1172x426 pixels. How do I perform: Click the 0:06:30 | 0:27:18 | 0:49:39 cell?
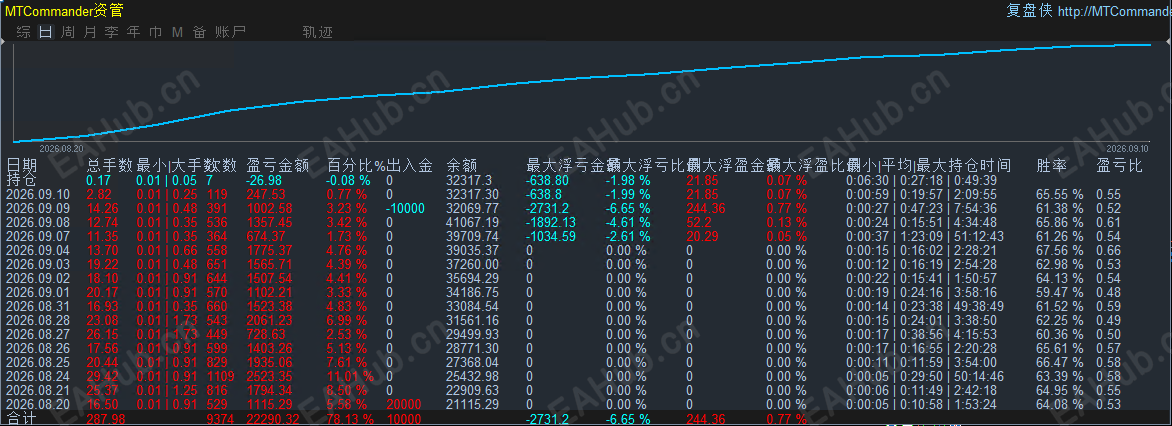click(x=922, y=180)
